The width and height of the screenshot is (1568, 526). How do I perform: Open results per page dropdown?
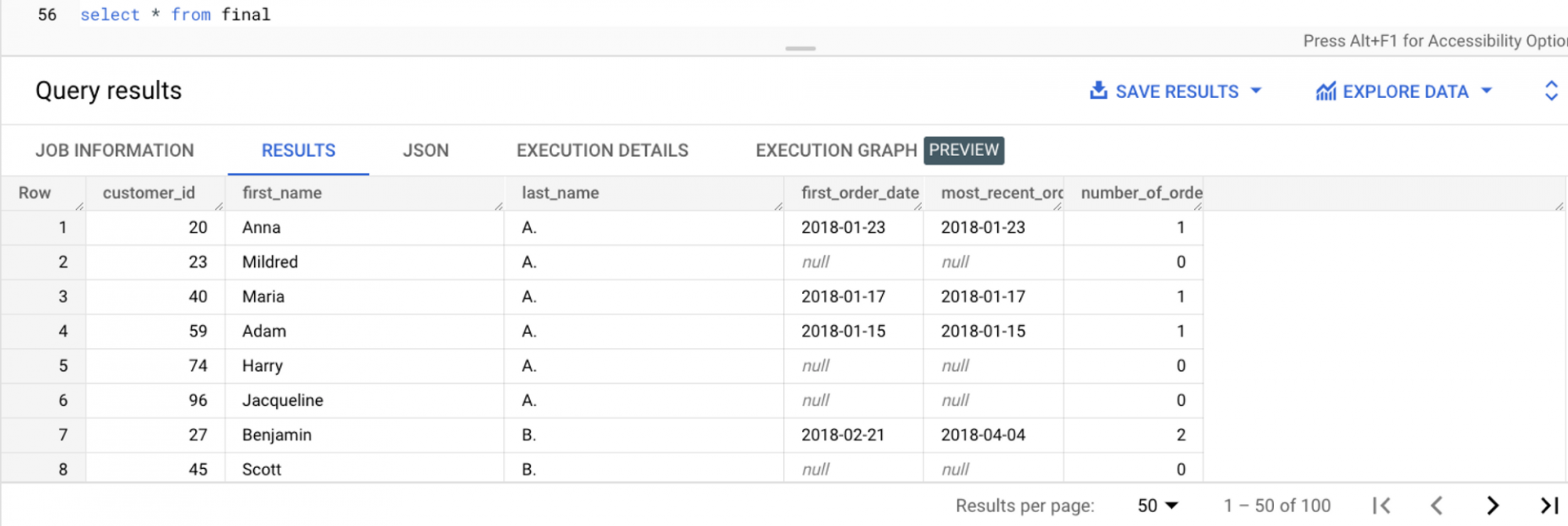pos(1158,506)
